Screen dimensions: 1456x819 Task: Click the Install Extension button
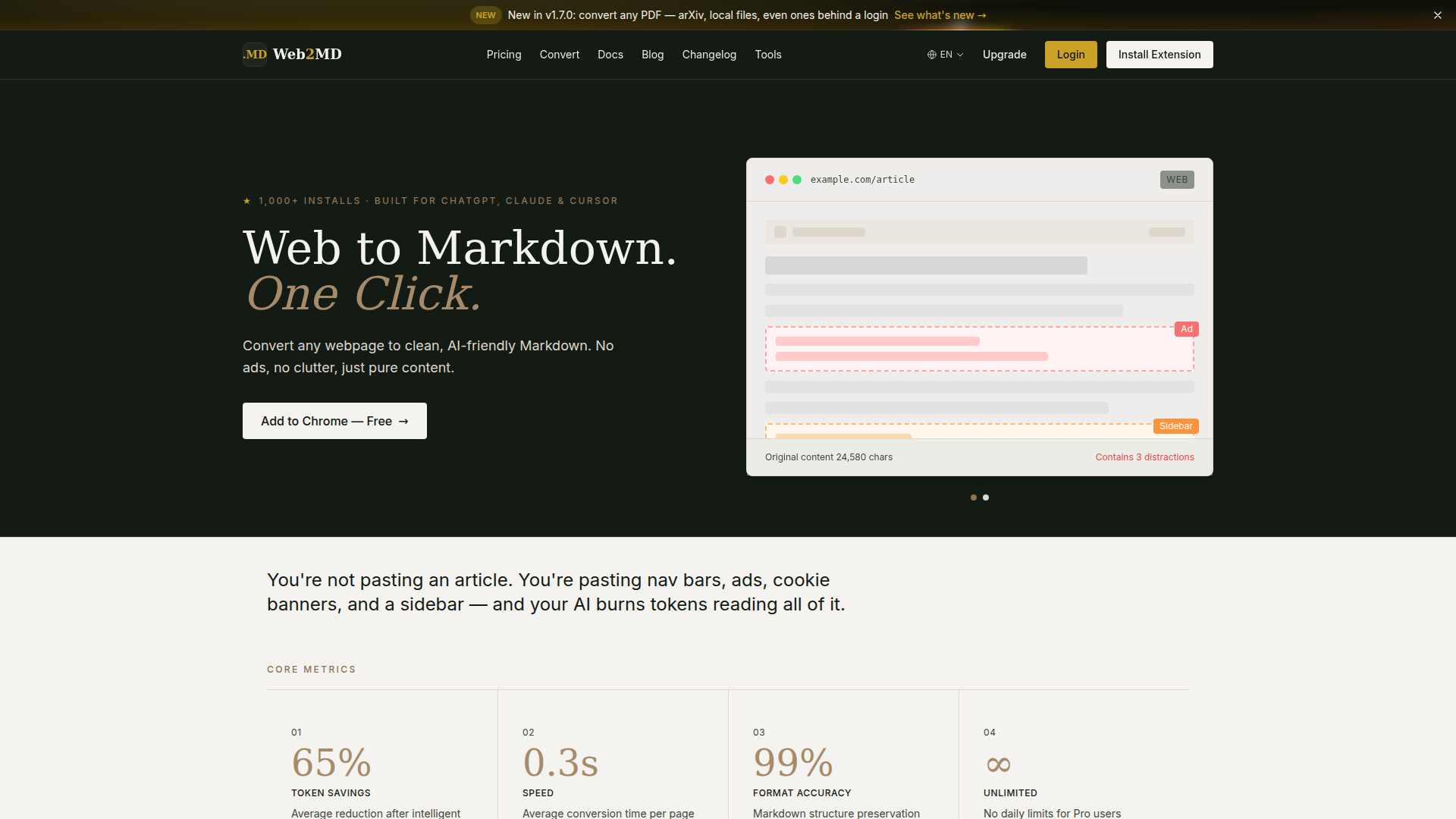coord(1159,55)
